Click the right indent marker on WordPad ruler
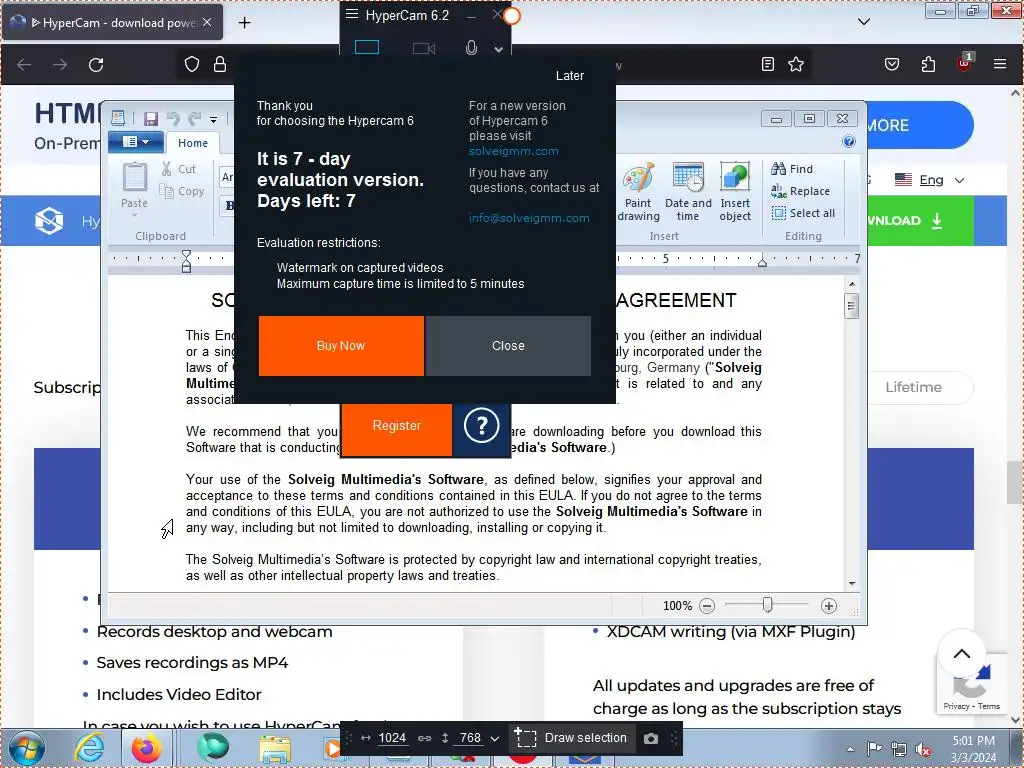This screenshot has height=768, width=1024. click(761, 263)
